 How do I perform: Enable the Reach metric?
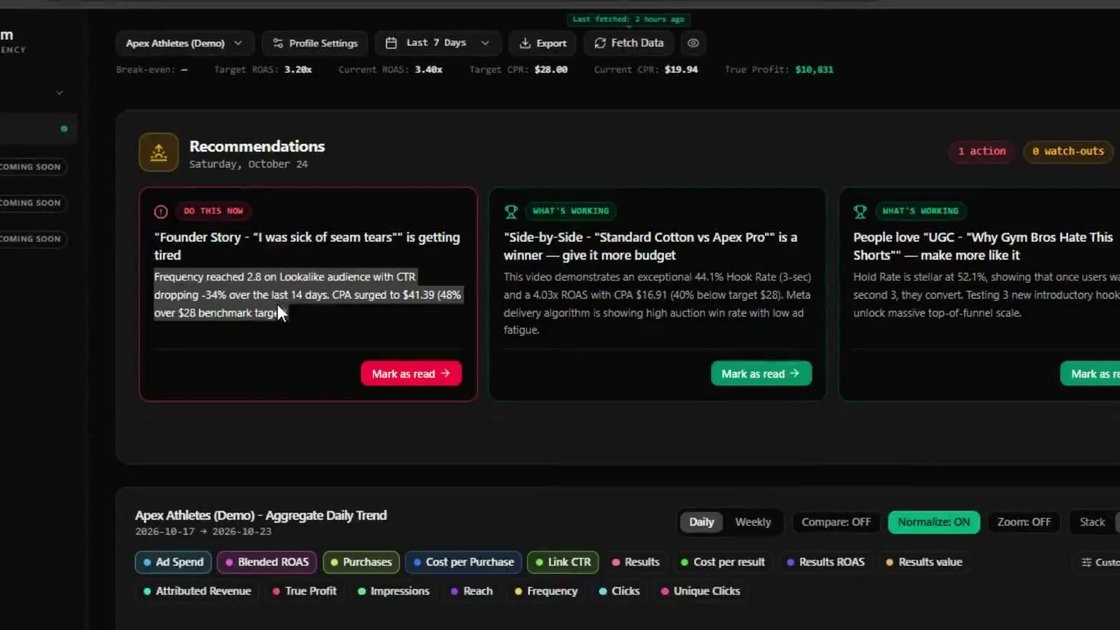pos(471,591)
